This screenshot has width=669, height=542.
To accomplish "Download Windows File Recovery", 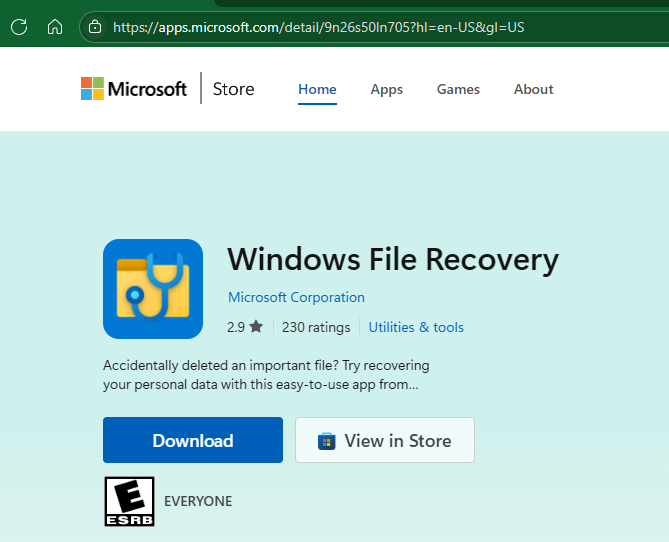I will pyautogui.click(x=193, y=440).
